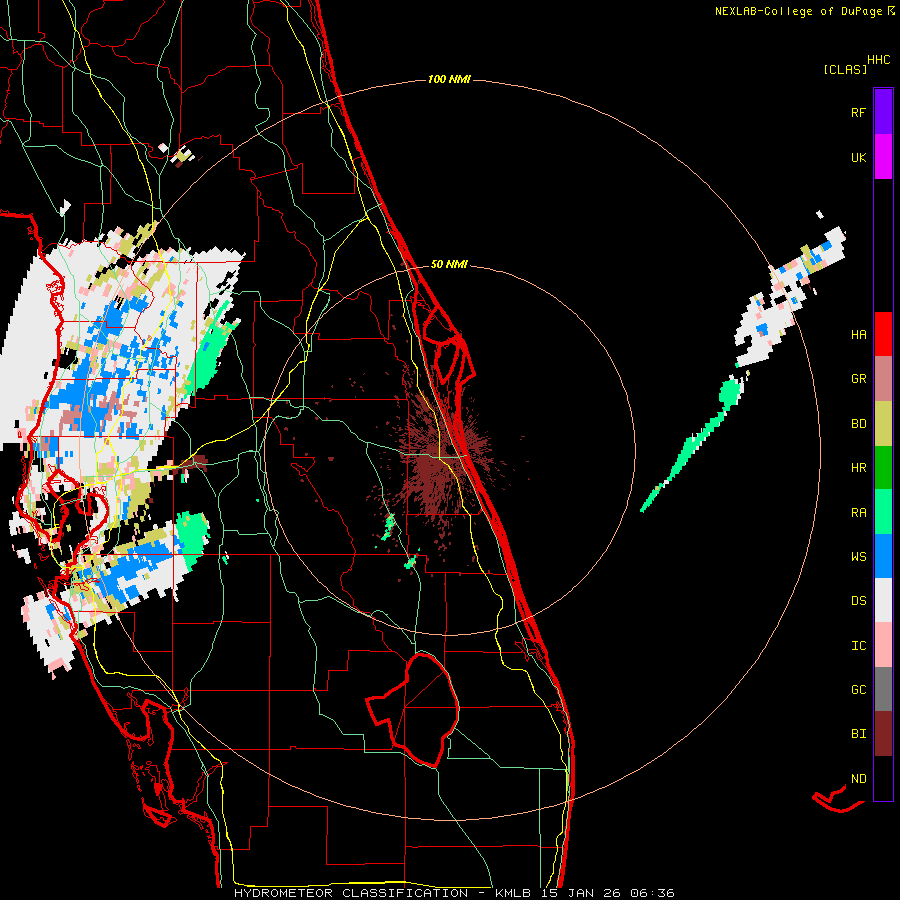The image size is (900, 900).
Task: Click the "ND" legend label
Action: (858, 779)
